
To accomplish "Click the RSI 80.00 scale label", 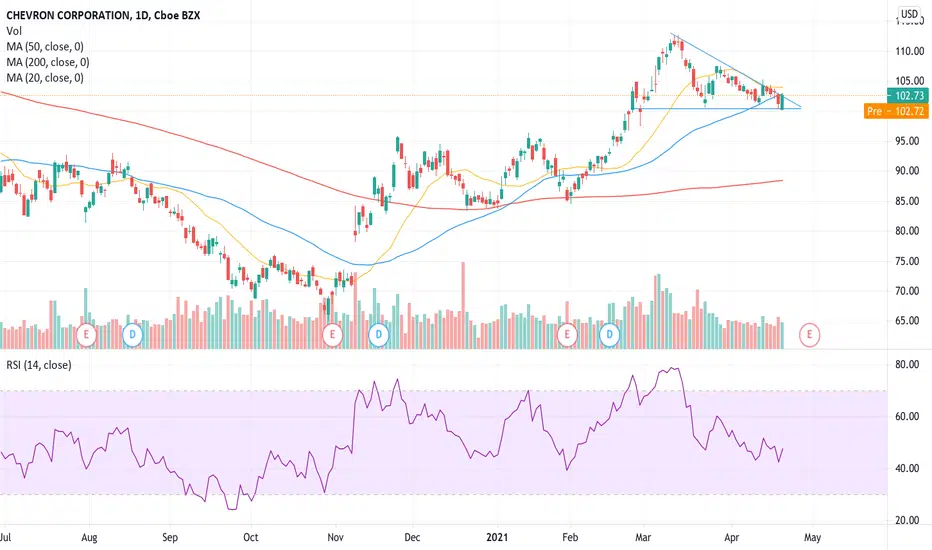I will point(907,364).
